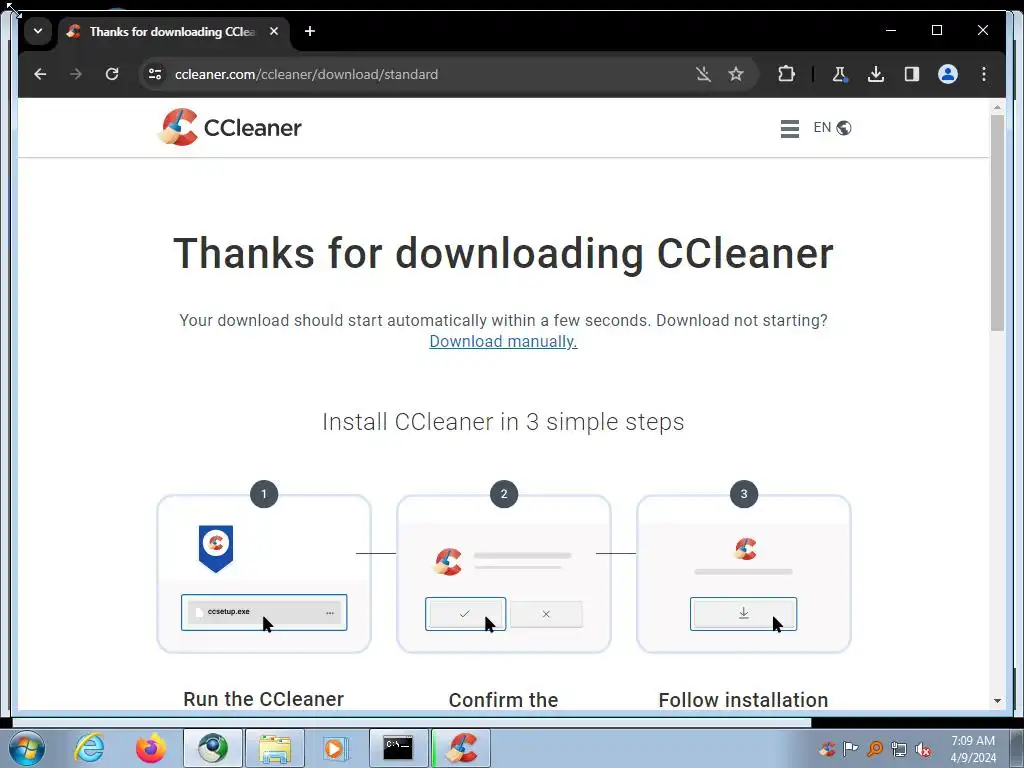Select the 'Thanks for downloading CCleaner' tab
This screenshot has width=1024, height=768.
point(174,31)
